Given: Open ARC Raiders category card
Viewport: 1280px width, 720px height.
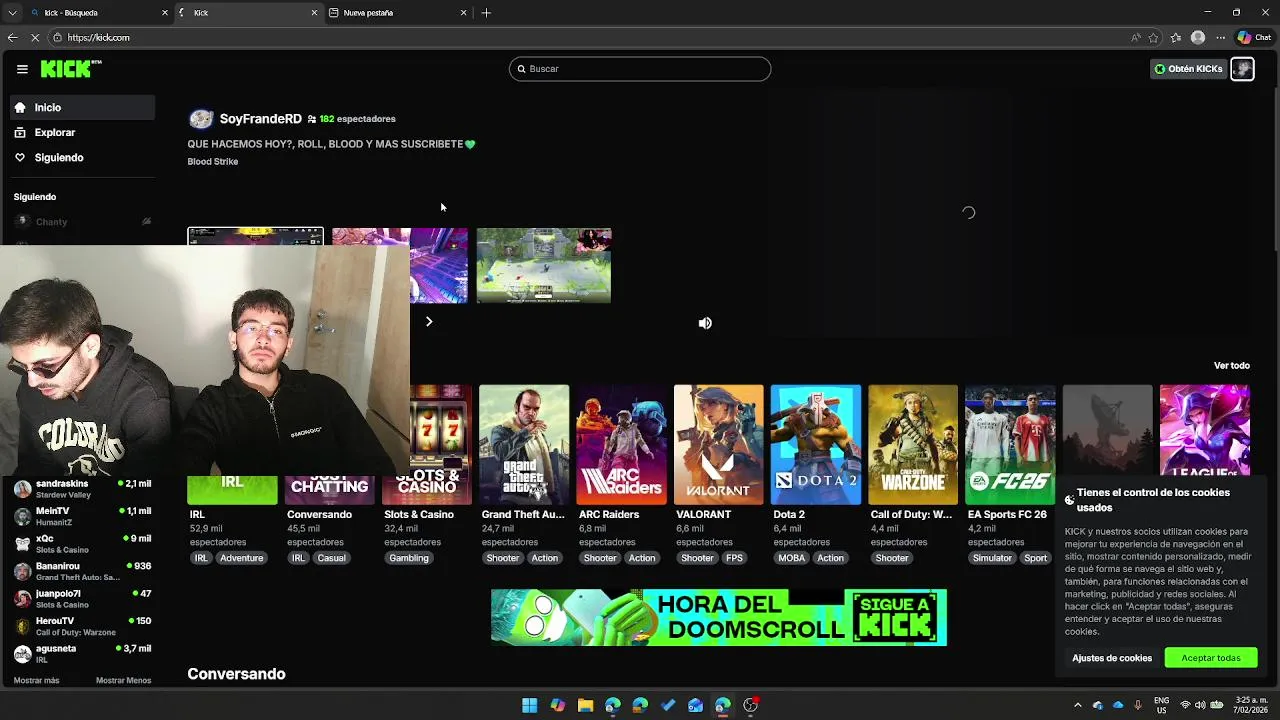Looking at the screenshot, I should [621, 445].
